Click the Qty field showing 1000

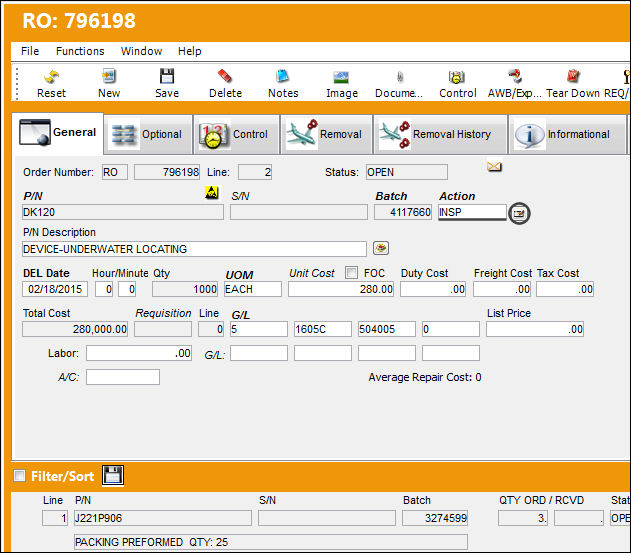(x=185, y=289)
